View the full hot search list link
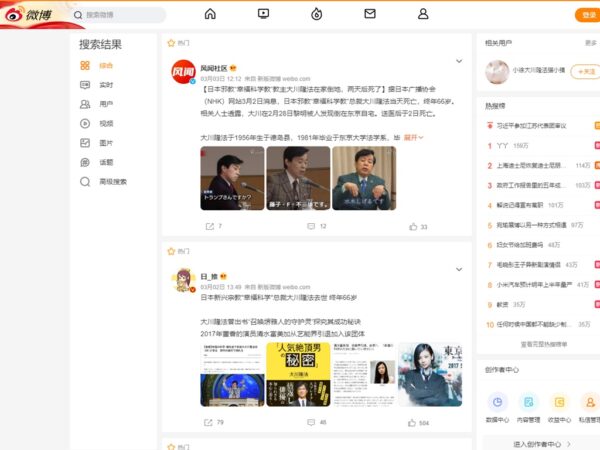The image size is (600, 450). point(544,344)
